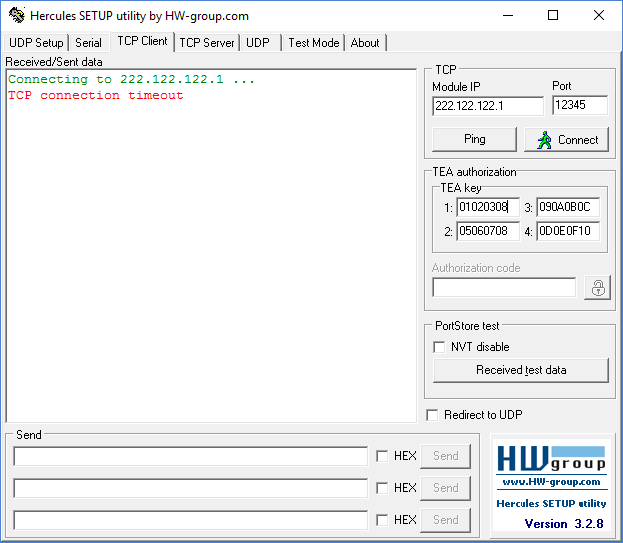Click the third row Send button
The width and height of the screenshot is (623, 543).
tap(445, 520)
